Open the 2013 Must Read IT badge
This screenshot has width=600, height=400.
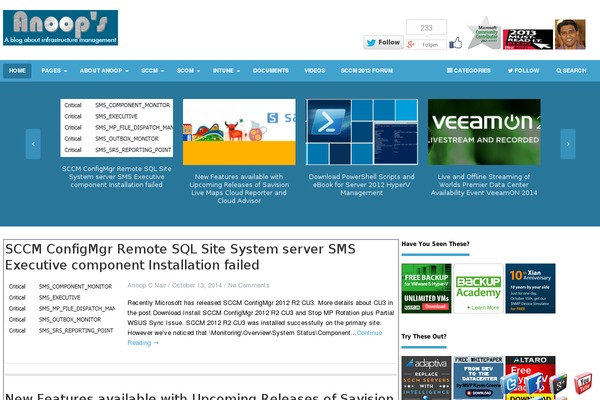[x=528, y=39]
